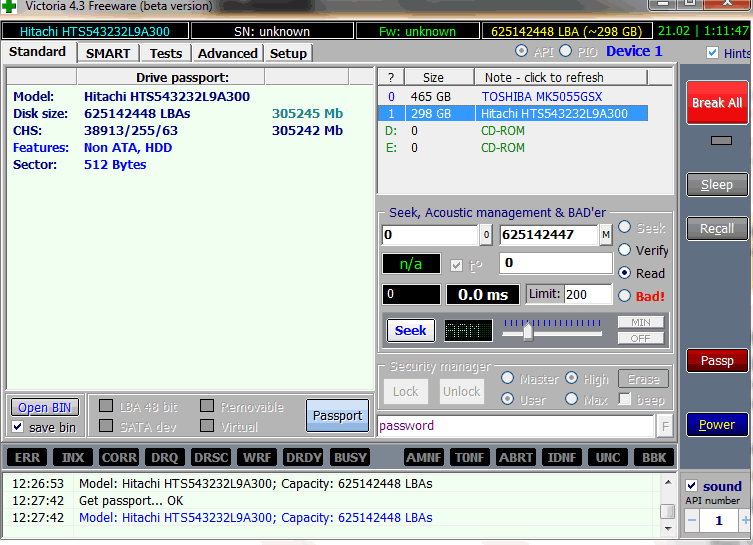Disable the sound checkbox
The height and width of the screenshot is (545, 753).
coord(692,485)
